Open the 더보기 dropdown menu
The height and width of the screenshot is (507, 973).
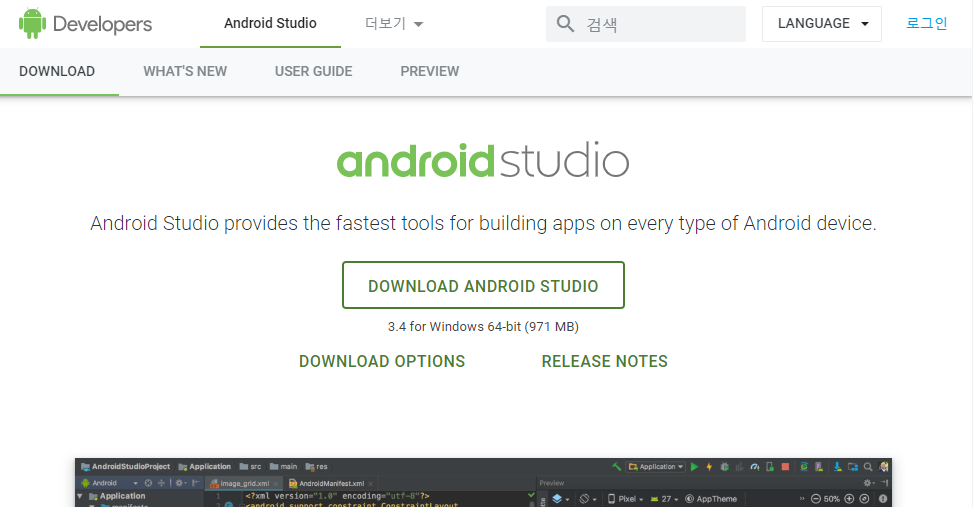[x=394, y=24]
